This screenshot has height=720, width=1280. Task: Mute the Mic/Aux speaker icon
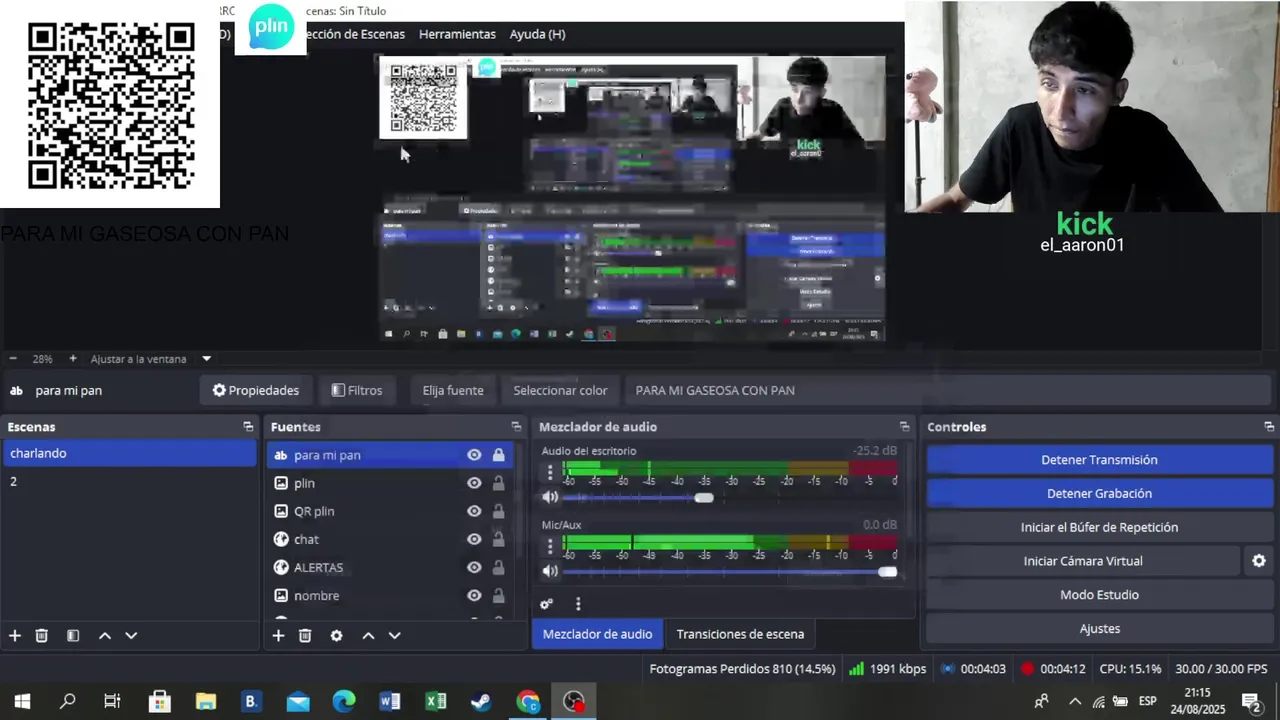[550, 571]
